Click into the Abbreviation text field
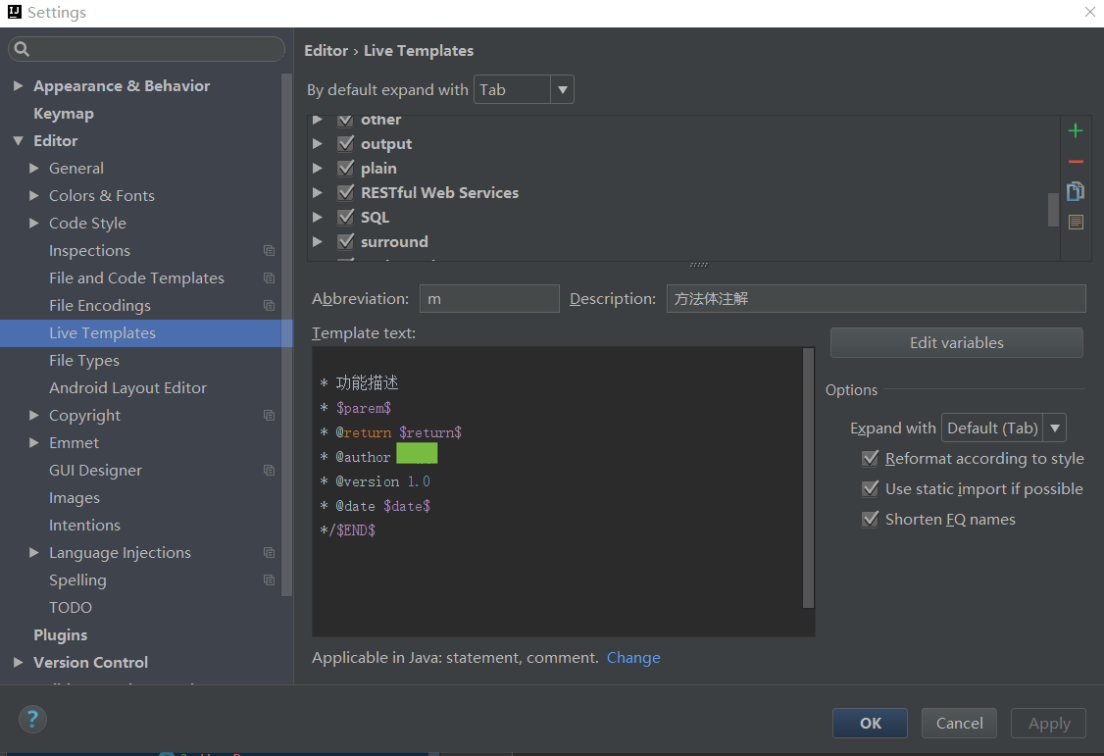The image size is (1104, 756). point(489,299)
